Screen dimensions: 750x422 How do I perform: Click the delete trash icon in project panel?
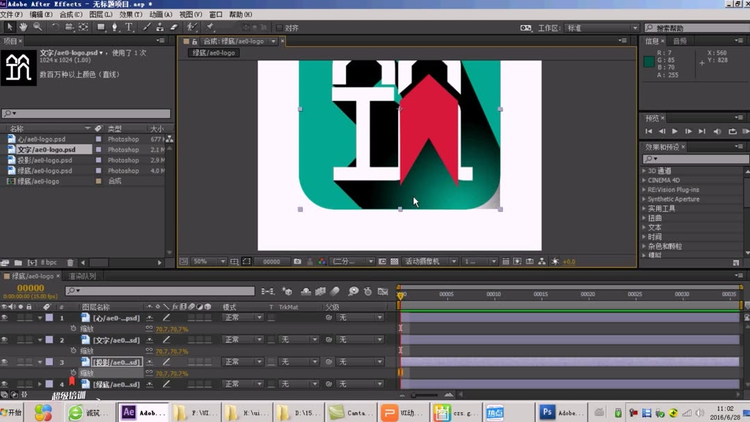[x=70, y=263]
